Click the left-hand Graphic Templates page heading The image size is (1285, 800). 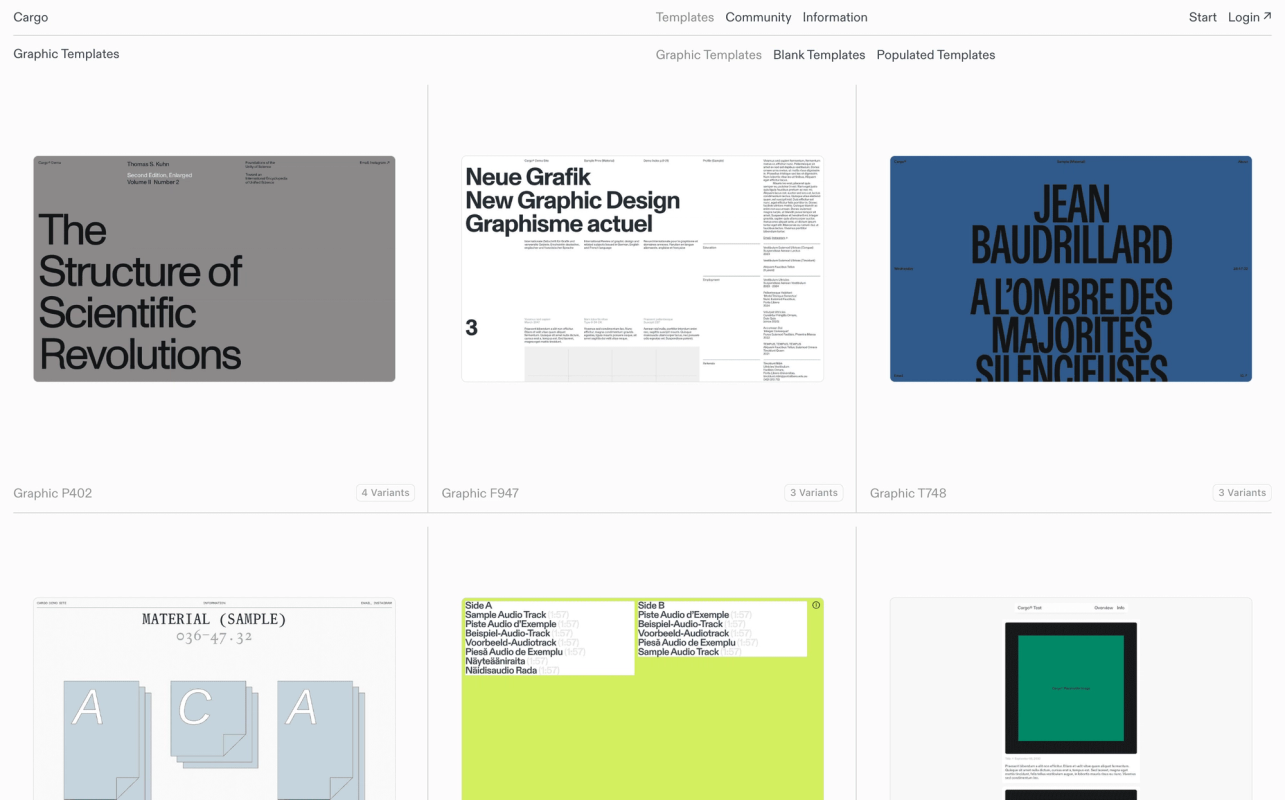coord(66,54)
